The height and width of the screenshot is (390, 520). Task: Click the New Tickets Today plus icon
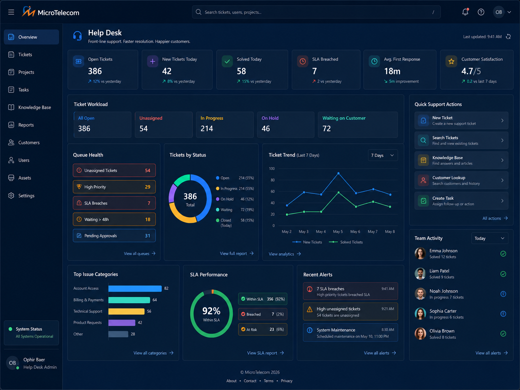(x=153, y=61)
